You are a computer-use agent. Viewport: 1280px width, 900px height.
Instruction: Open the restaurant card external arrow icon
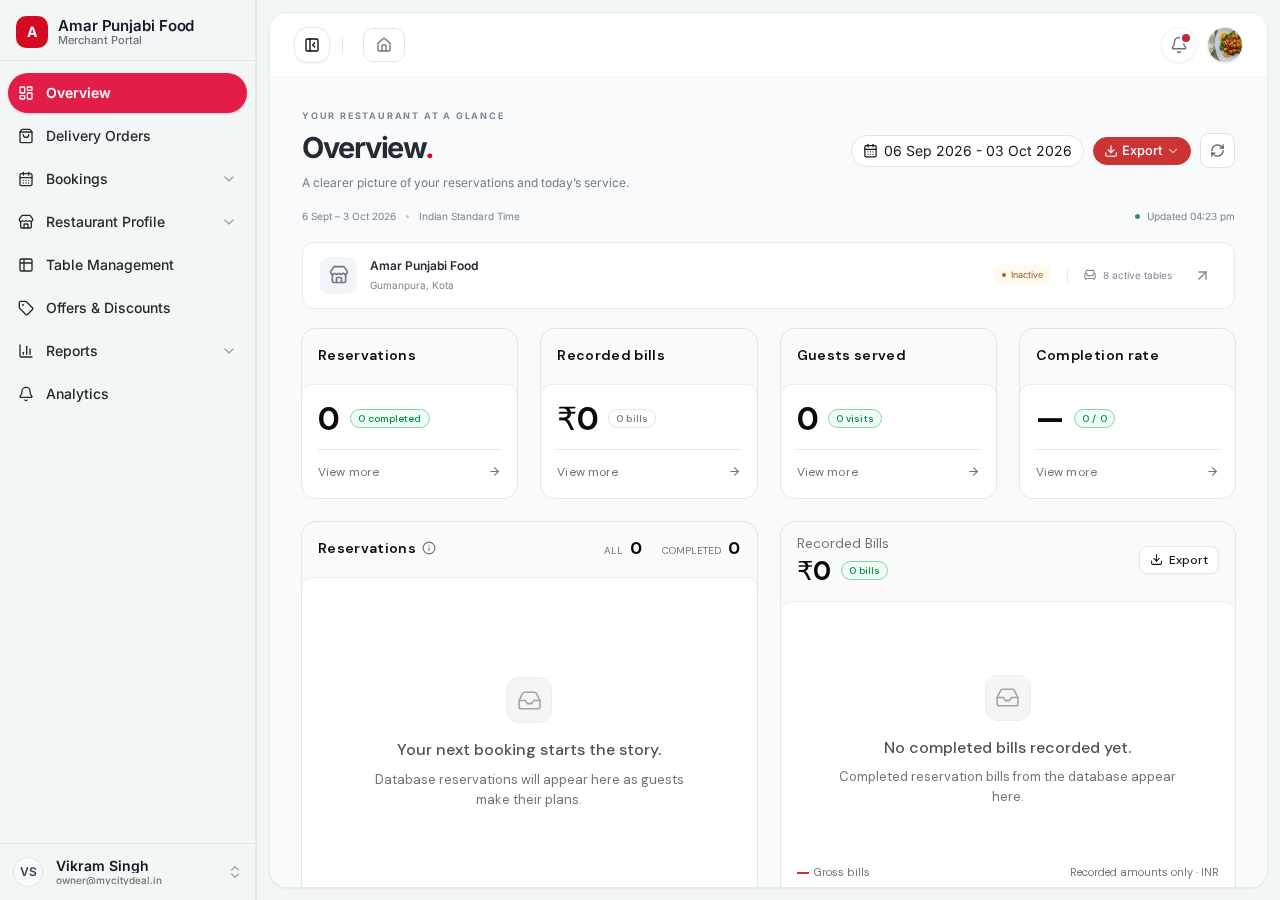[1202, 275]
